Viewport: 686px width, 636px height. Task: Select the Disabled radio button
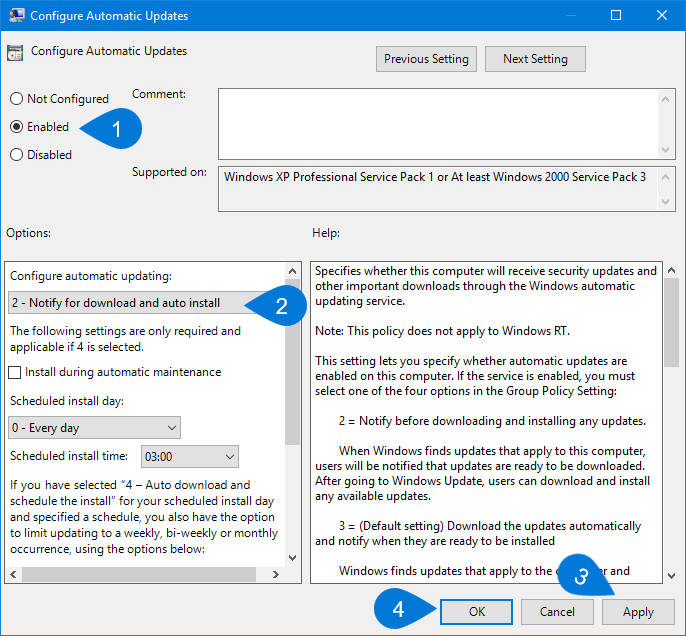17,155
